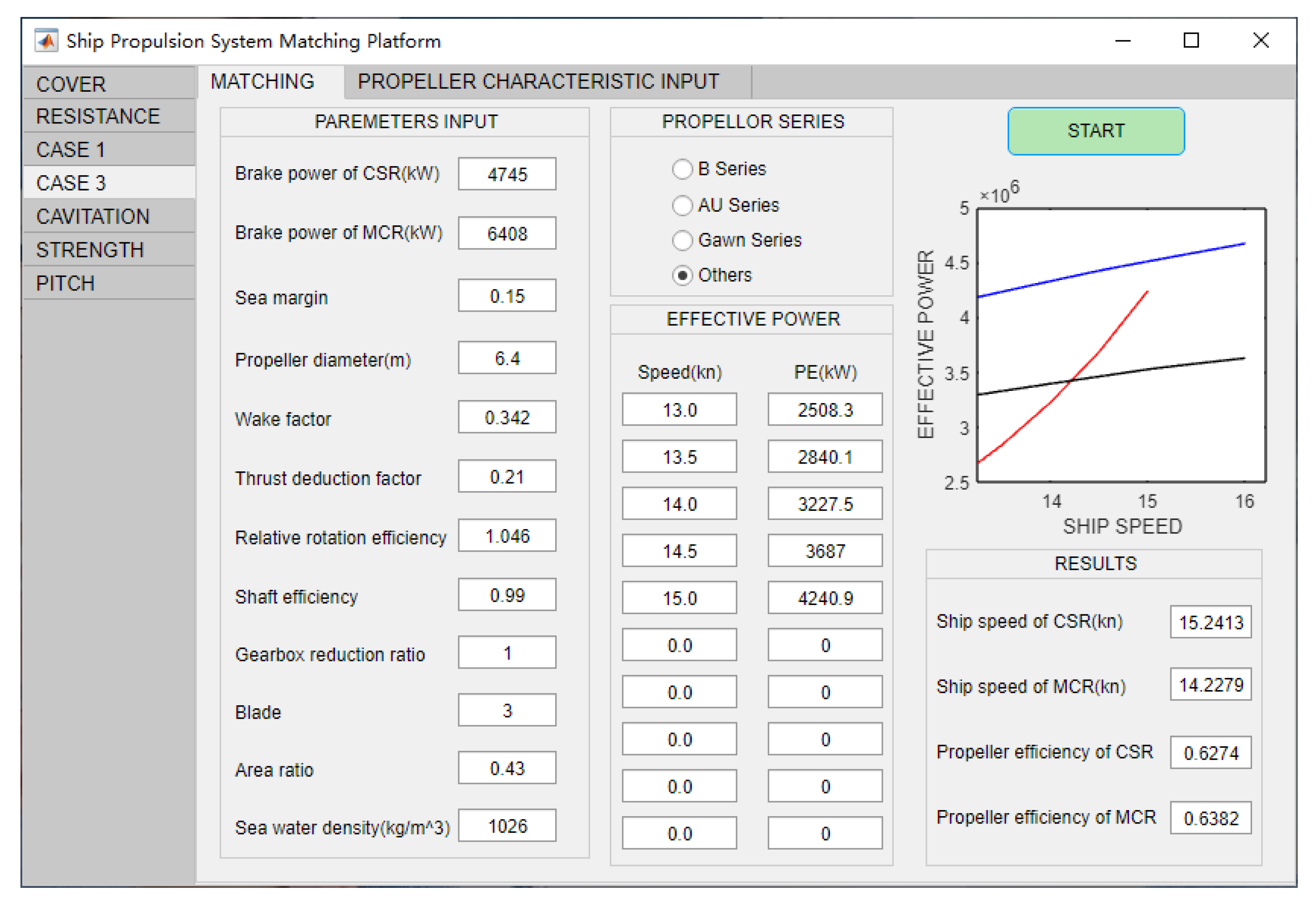
Task: Go to the RESISTANCE sidebar page
Action: tap(98, 117)
